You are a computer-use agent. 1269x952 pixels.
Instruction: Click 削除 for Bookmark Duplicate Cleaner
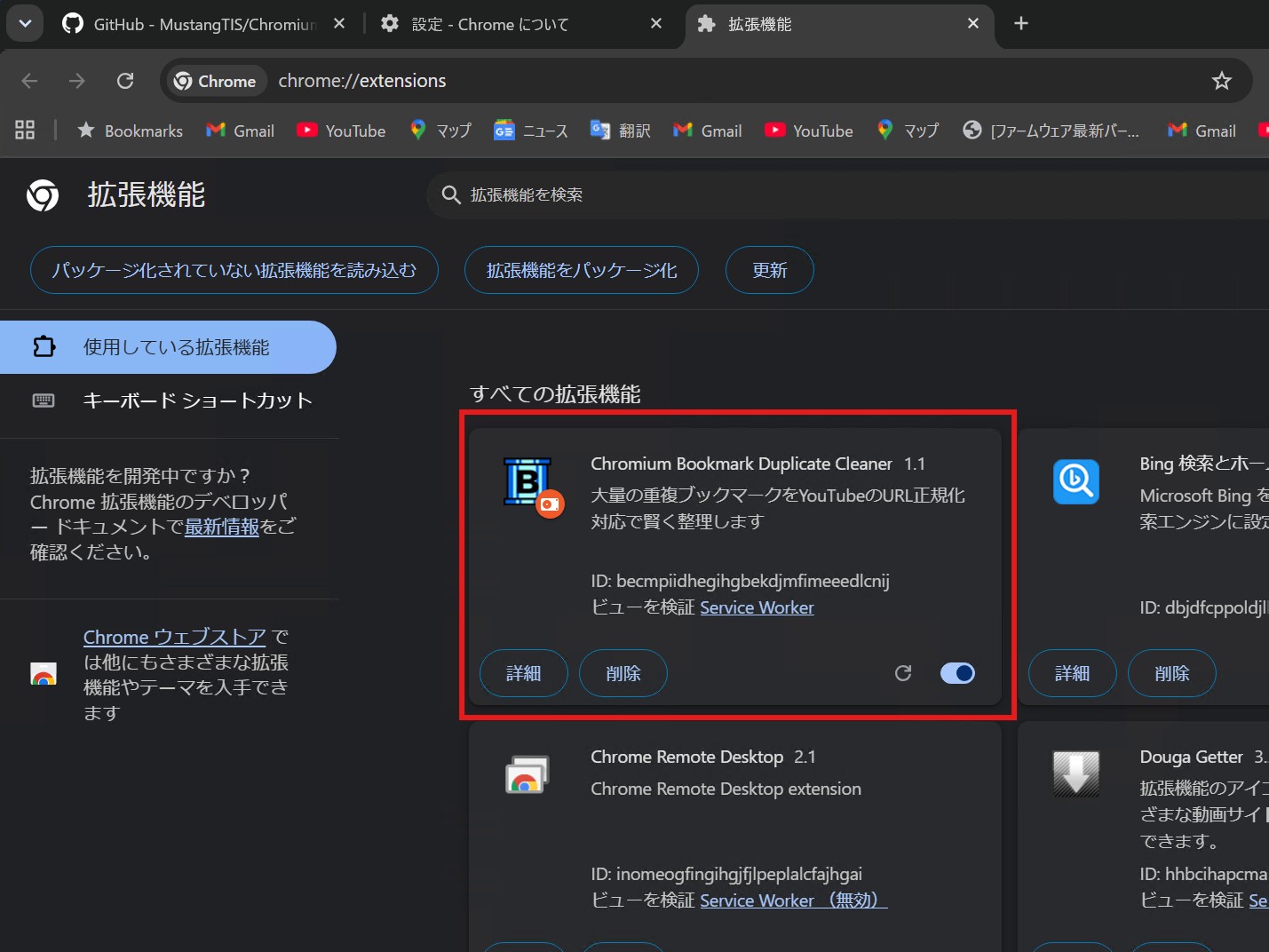pos(623,673)
